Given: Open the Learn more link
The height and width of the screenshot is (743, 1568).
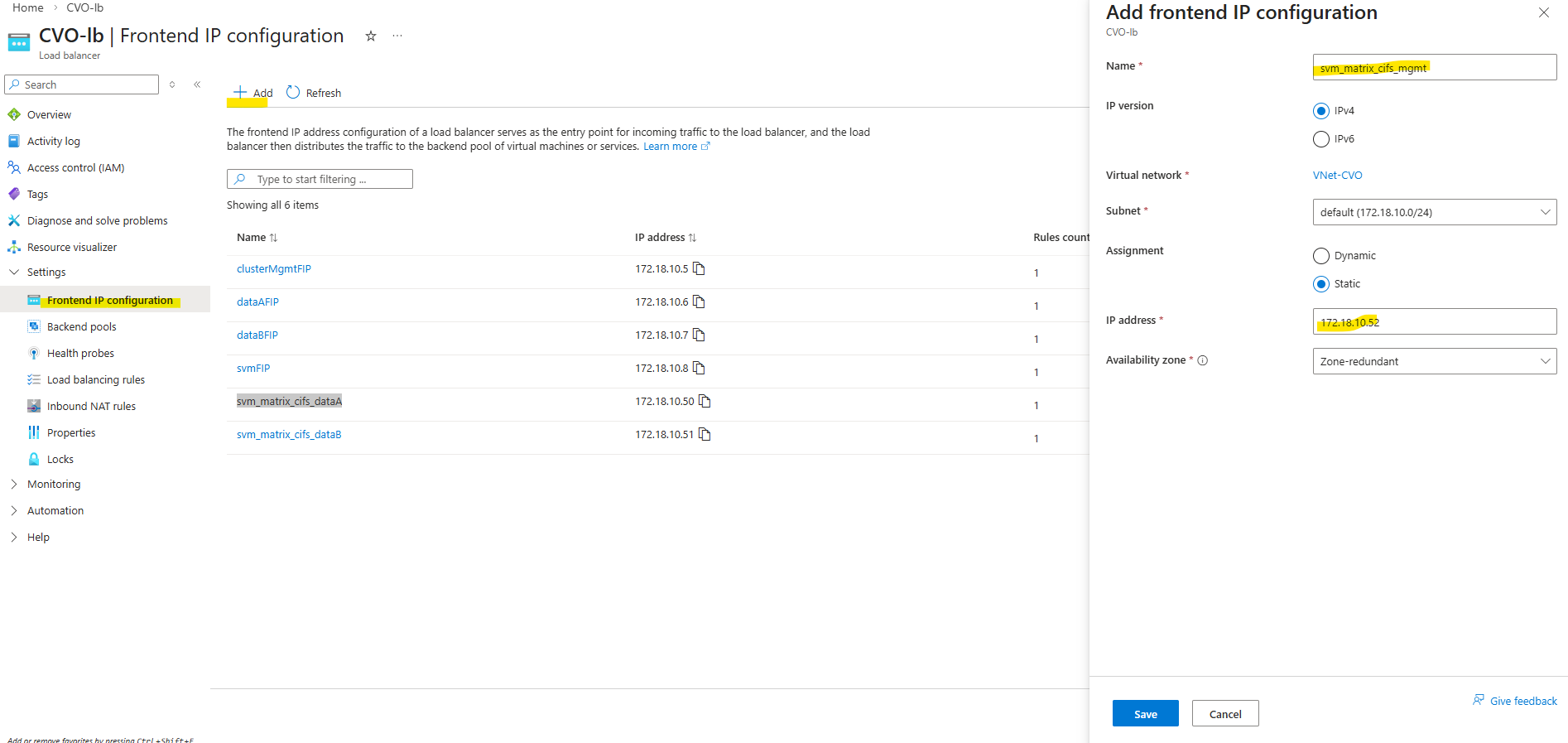Looking at the screenshot, I should [x=676, y=147].
